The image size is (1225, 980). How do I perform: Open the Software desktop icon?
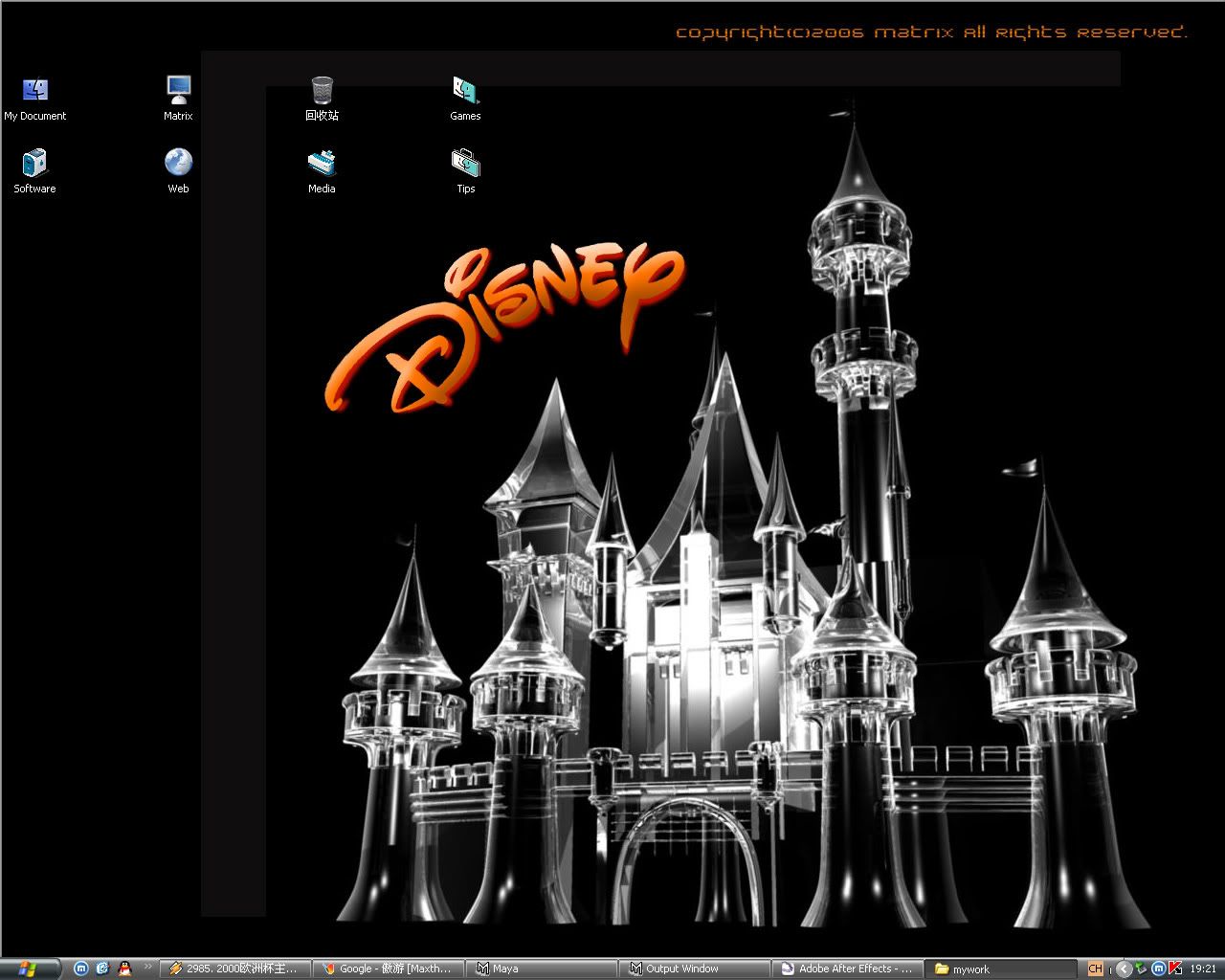point(34,172)
